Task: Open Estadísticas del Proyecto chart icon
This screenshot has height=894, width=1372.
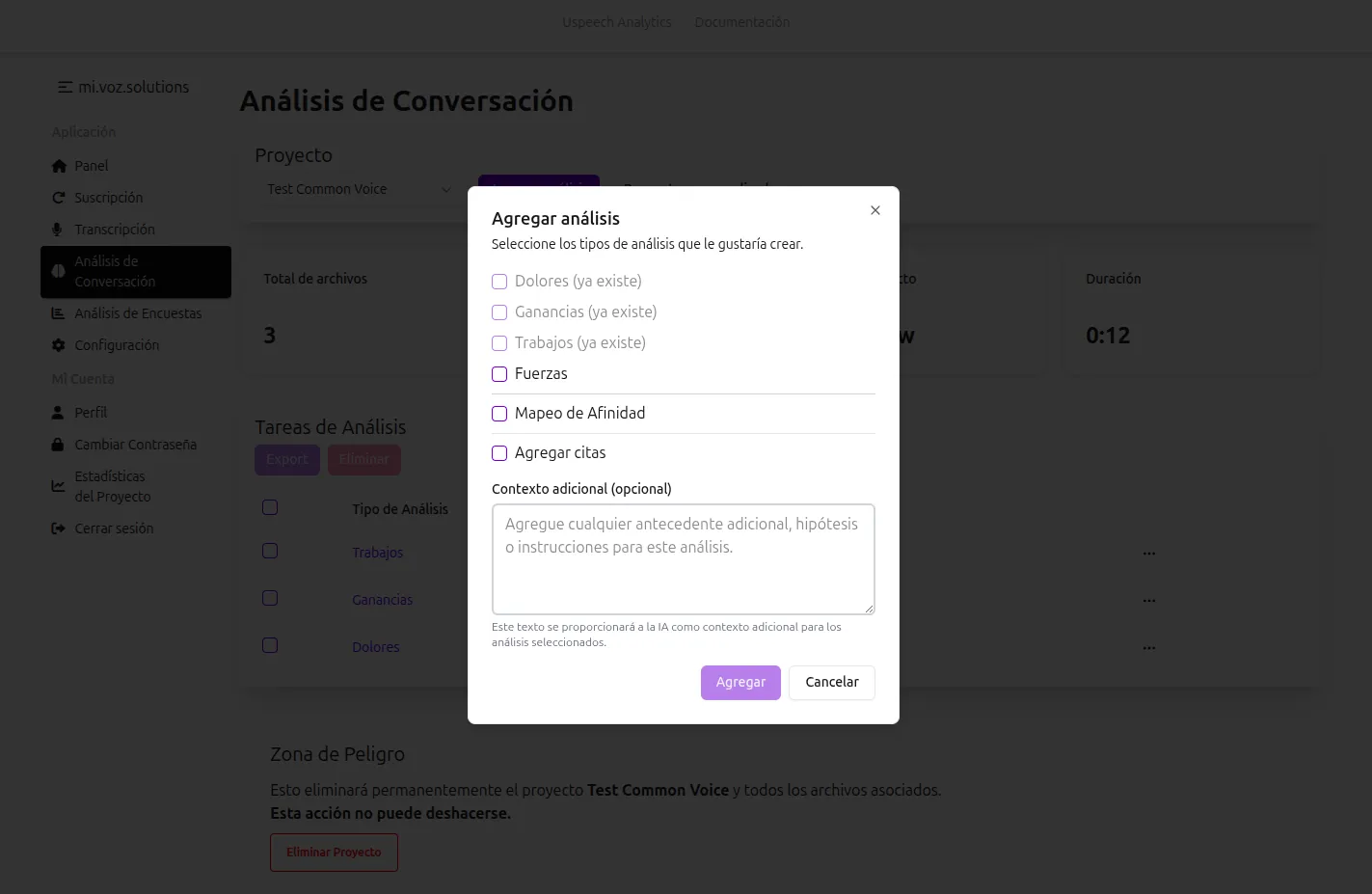Action: (58, 485)
